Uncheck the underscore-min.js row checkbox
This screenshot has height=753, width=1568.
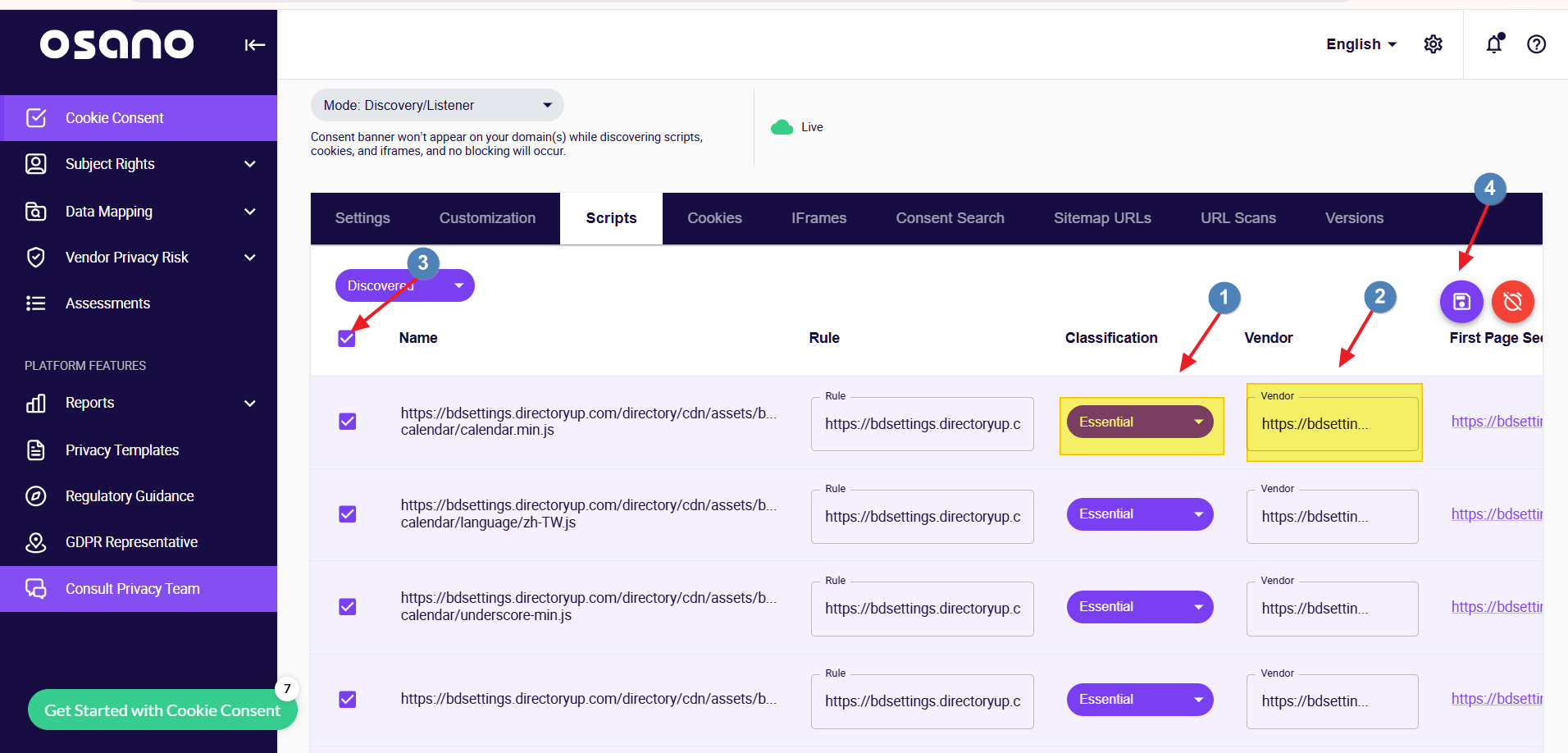pyautogui.click(x=348, y=607)
